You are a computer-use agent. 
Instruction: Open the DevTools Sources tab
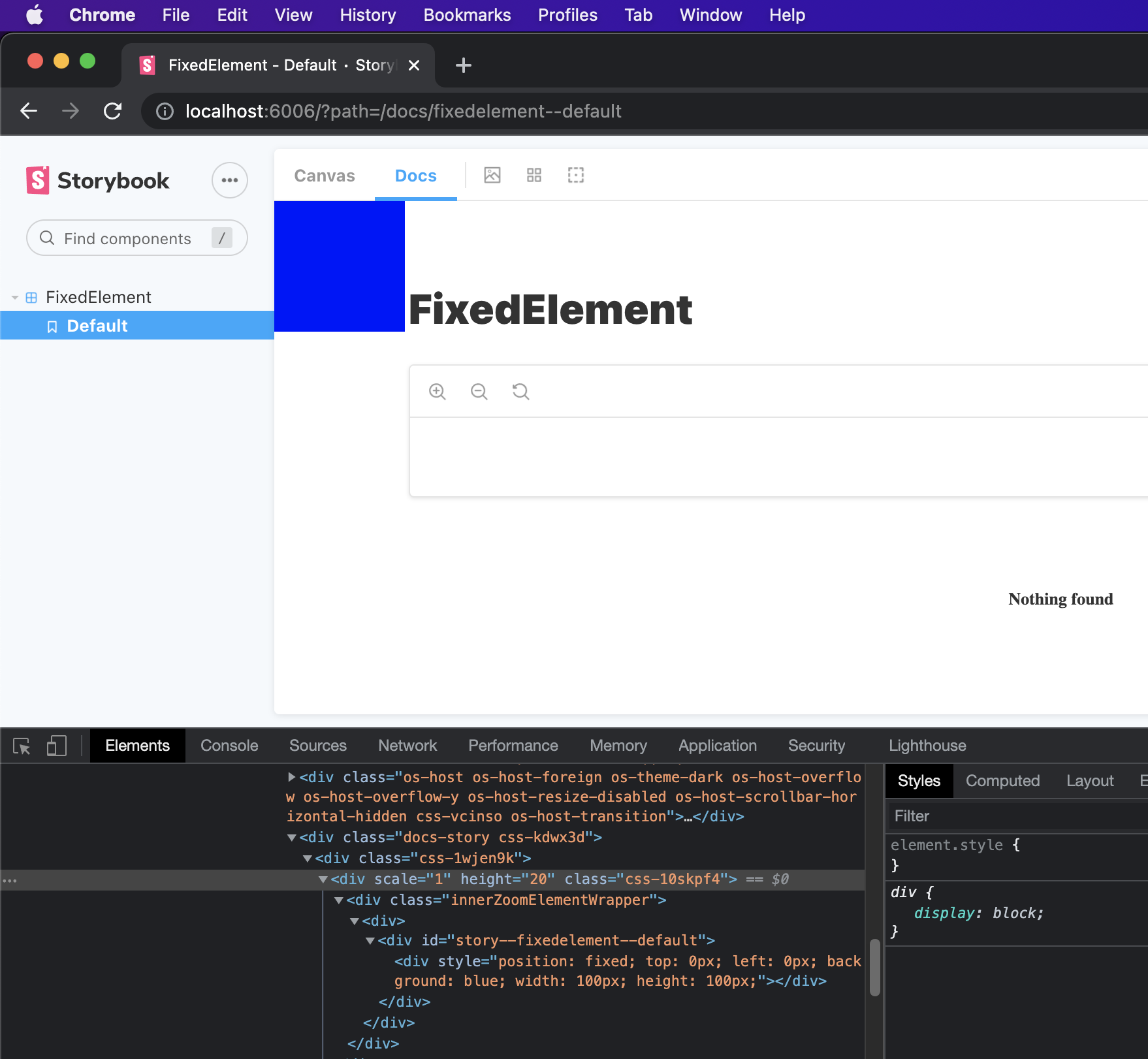point(318,746)
